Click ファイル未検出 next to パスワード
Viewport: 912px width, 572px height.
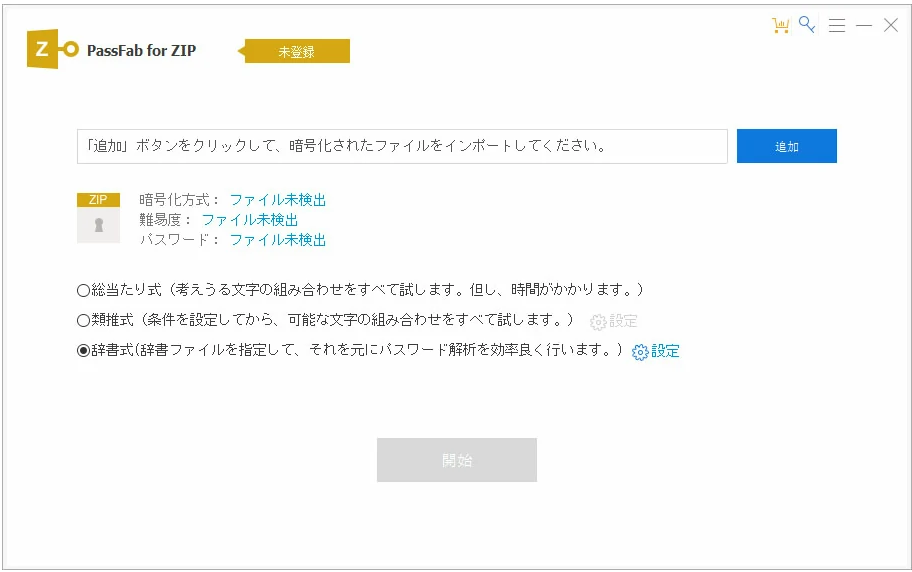[x=277, y=240]
